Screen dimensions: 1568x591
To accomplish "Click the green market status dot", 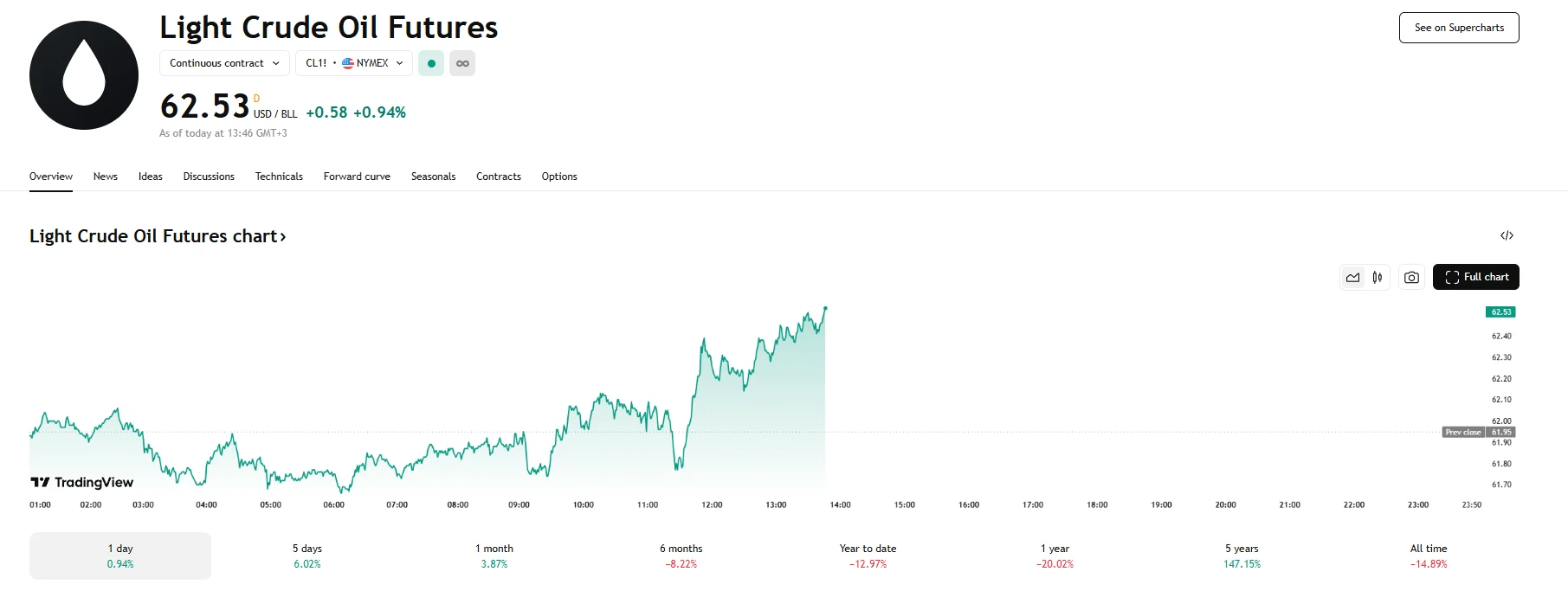I will click(430, 62).
